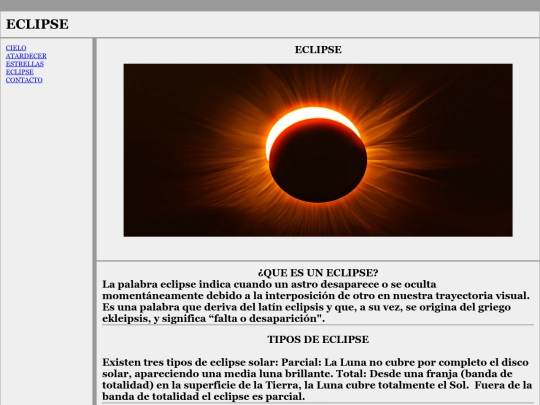This screenshot has width=540, height=405.
Task: Open the CIELO link in the sidebar
Action: 16,48
